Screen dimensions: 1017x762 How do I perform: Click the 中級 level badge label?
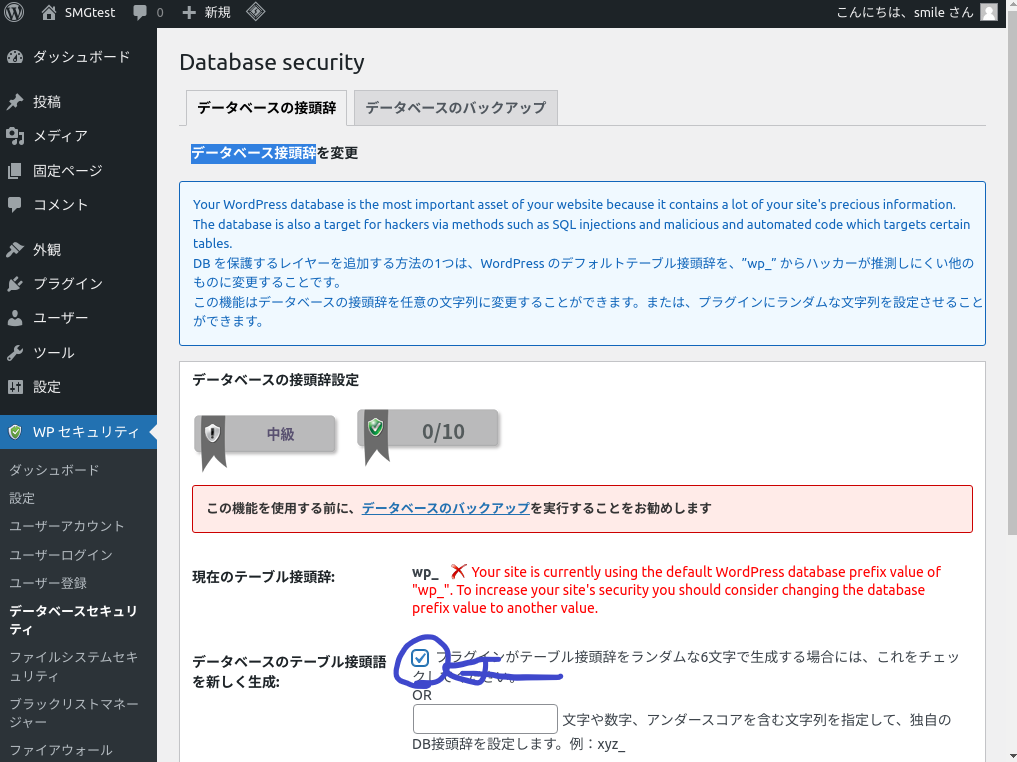(x=281, y=434)
